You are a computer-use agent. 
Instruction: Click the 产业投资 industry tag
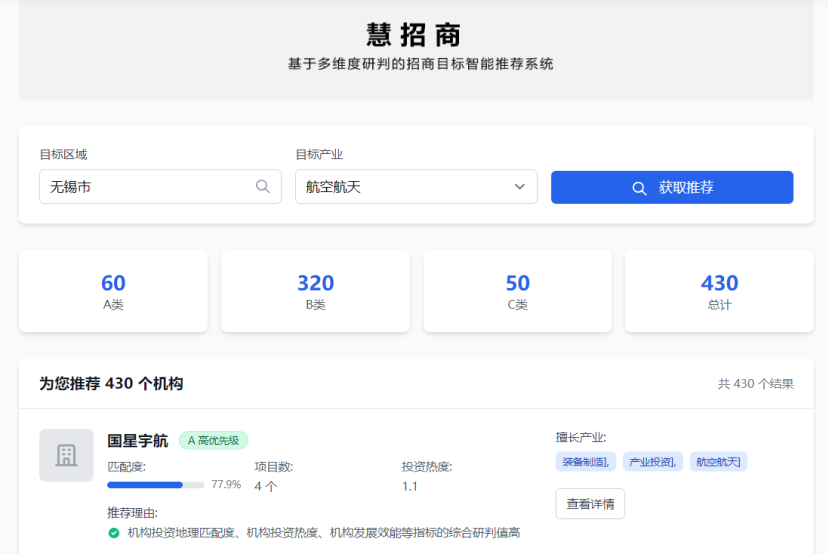click(x=652, y=461)
